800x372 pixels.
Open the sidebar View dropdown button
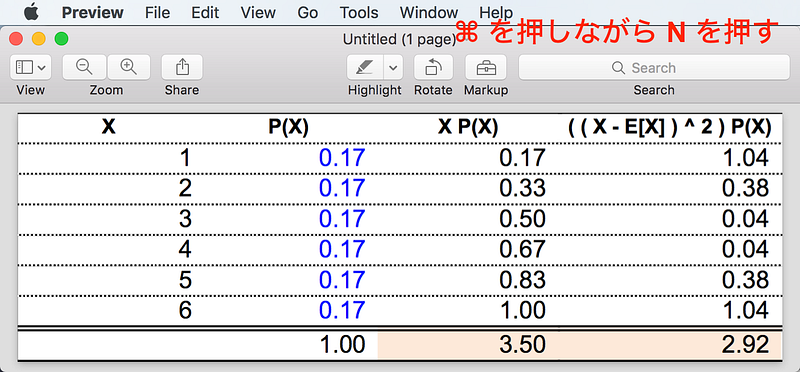tap(31, 67)
